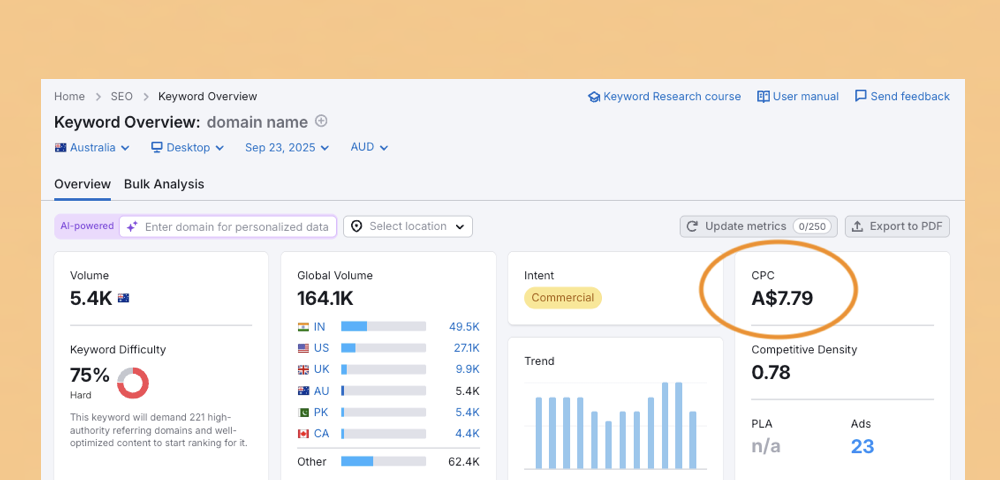Click the Export to PDF button
Screen dimensions: 1000x480
coord(897,226)
